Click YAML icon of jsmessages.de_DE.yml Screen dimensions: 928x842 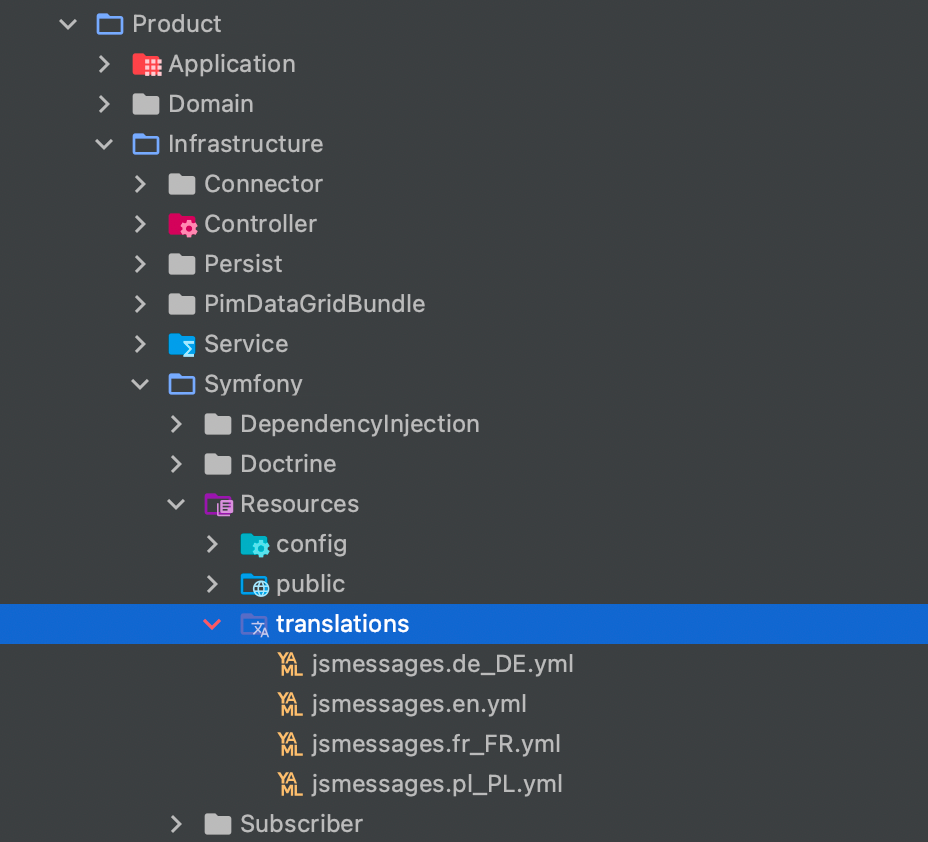pyautogui.click(x=290, y=664)
